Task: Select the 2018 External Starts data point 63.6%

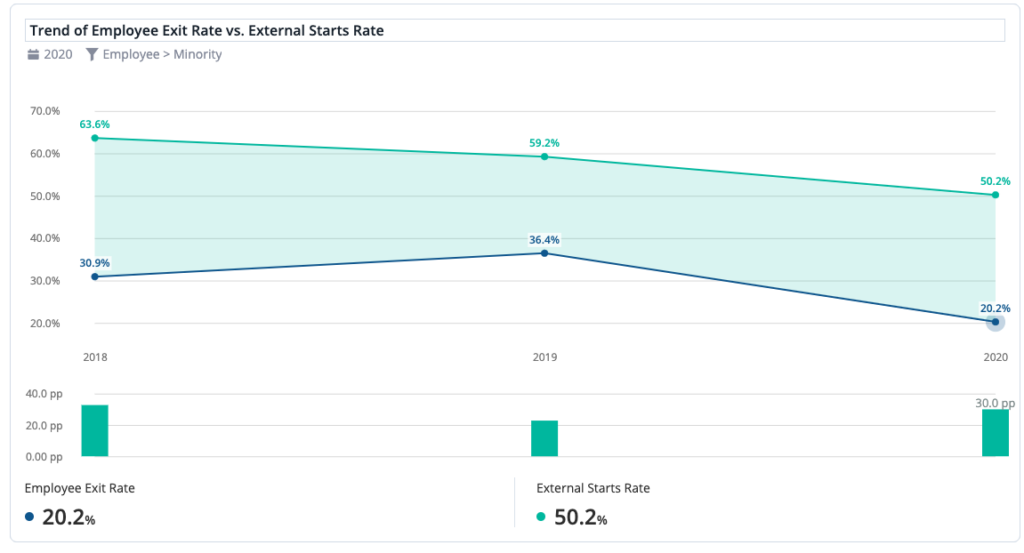Action: coord(95,138)
